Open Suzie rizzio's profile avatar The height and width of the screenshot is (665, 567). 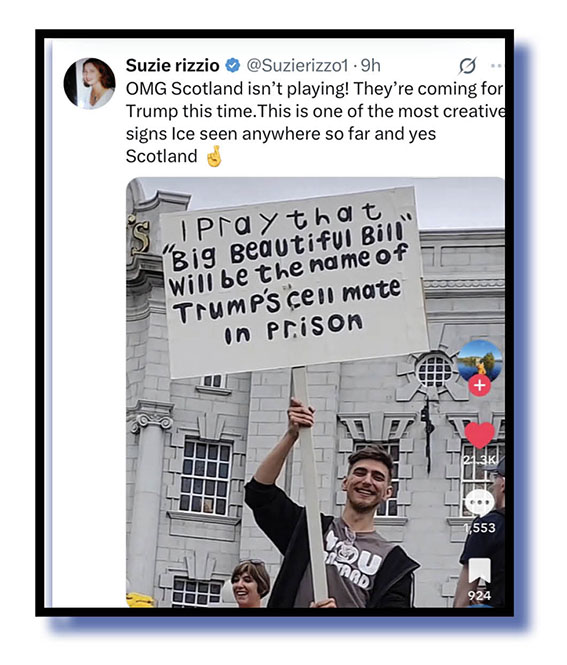coord(89,83)
